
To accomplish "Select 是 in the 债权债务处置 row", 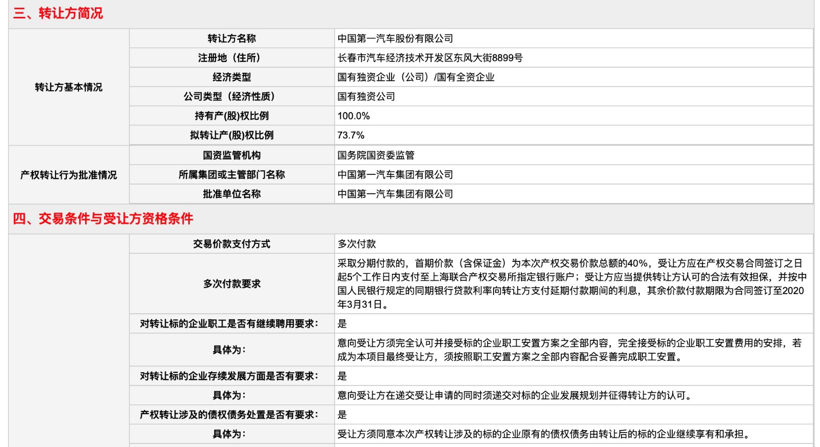I will 342,415.
